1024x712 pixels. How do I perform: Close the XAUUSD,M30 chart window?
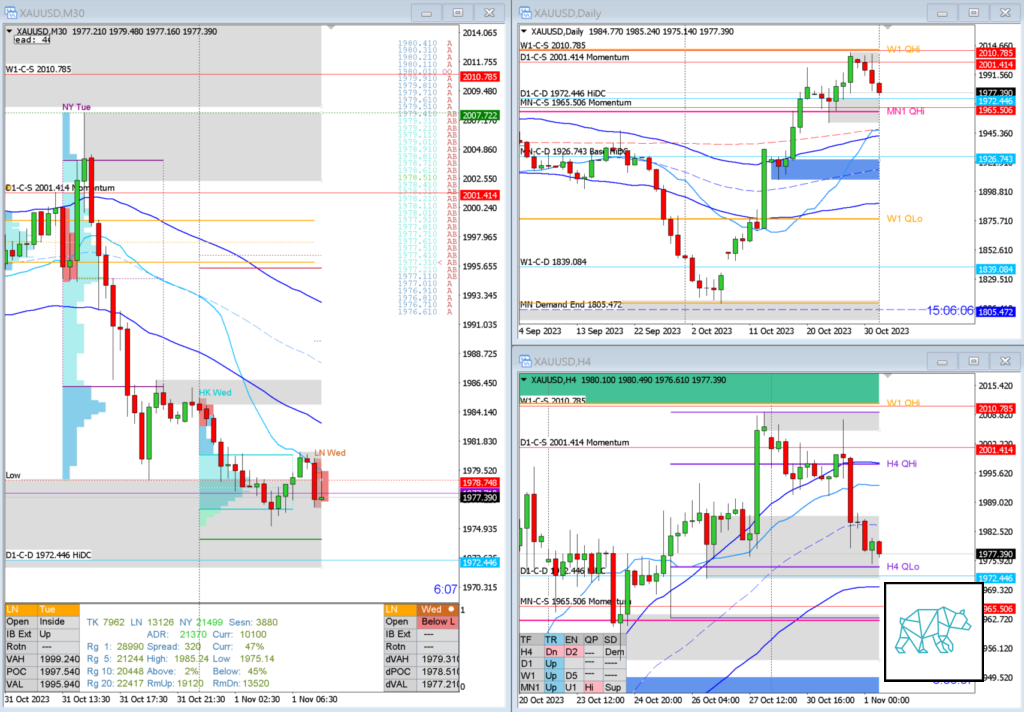[489, 12]
